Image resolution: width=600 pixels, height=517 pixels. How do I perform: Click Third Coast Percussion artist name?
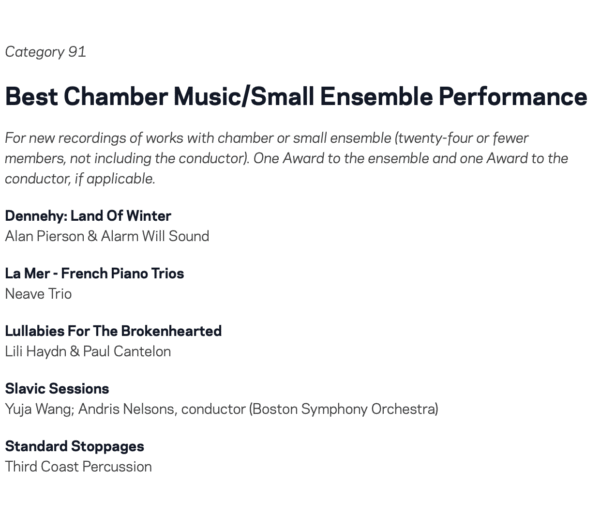click(78, 466)
